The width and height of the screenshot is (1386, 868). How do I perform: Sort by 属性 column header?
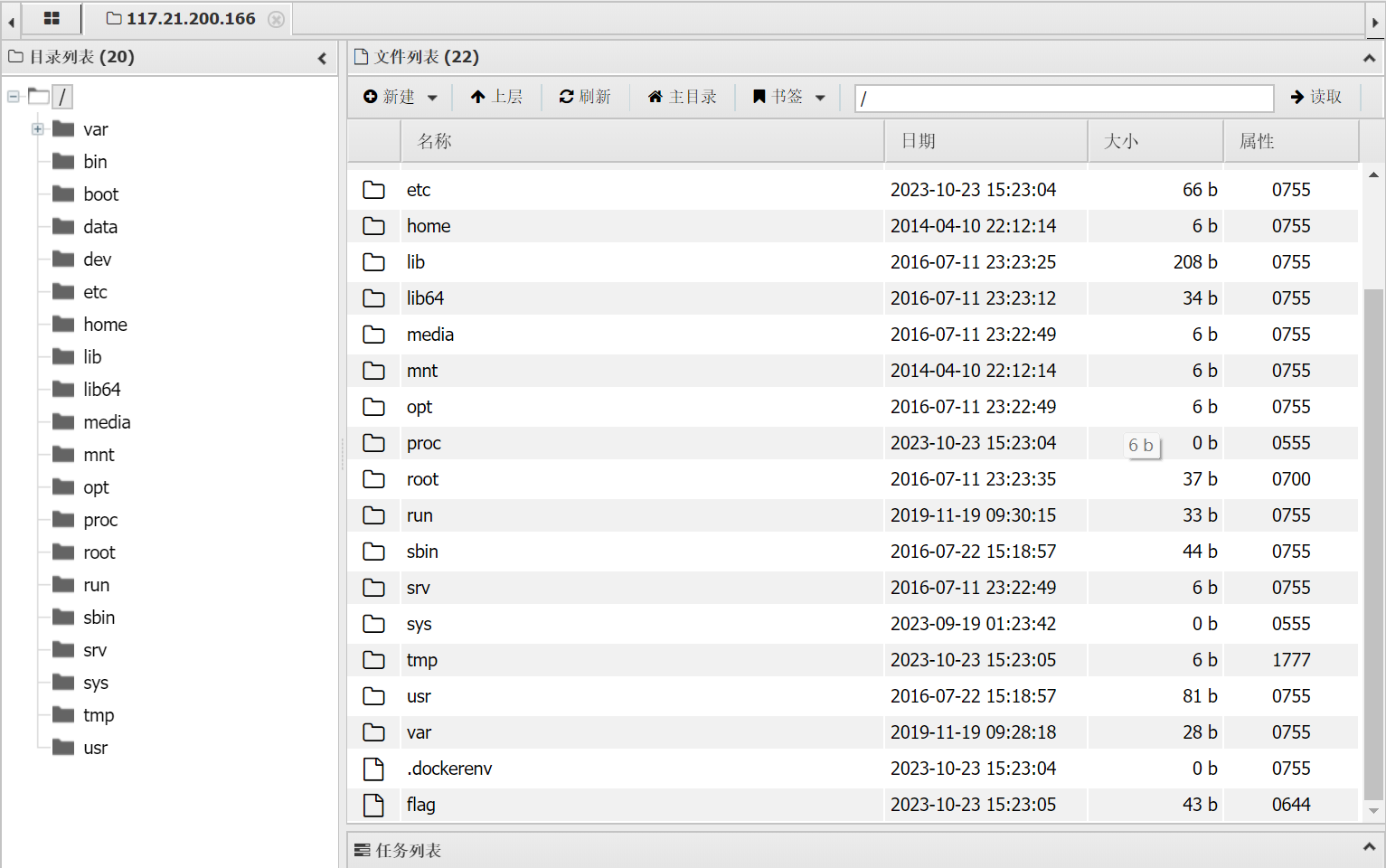coord(1291,141)
